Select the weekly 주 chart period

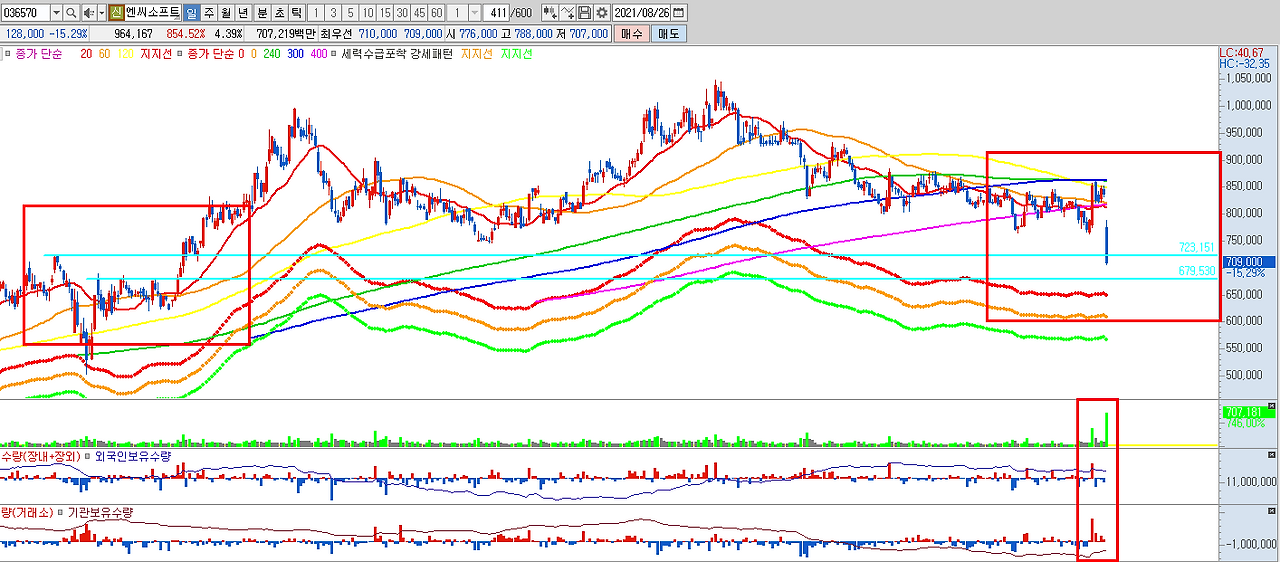coord(209,13)
